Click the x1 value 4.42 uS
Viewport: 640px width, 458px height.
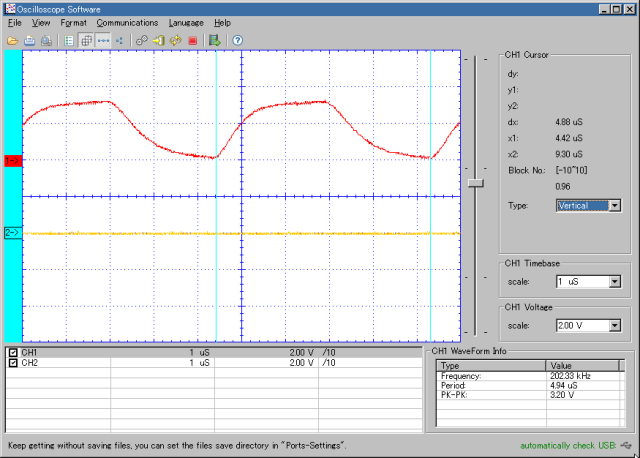click(569, 138)
